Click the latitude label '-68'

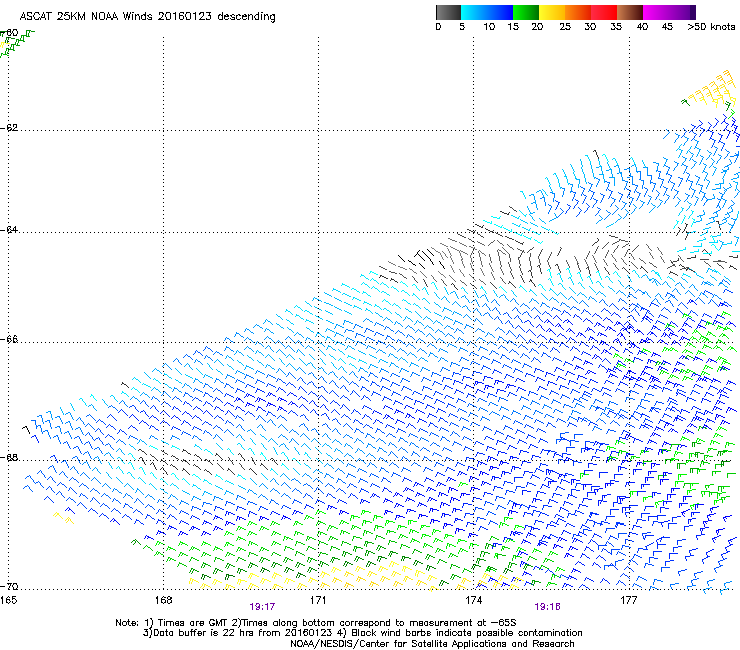(9, 458)
